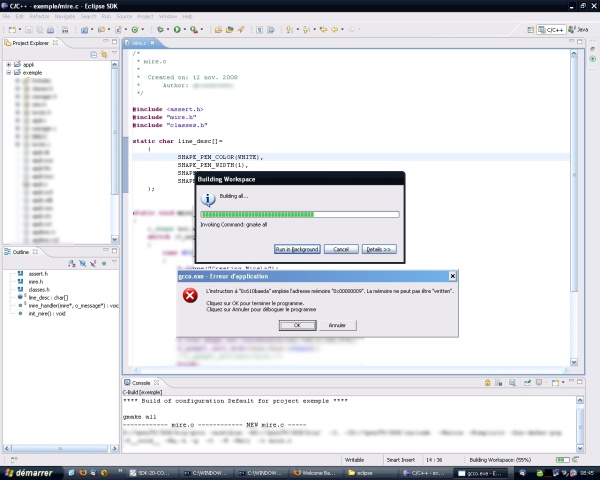Click the yellow Back navigation arrow

coord(335,29)
